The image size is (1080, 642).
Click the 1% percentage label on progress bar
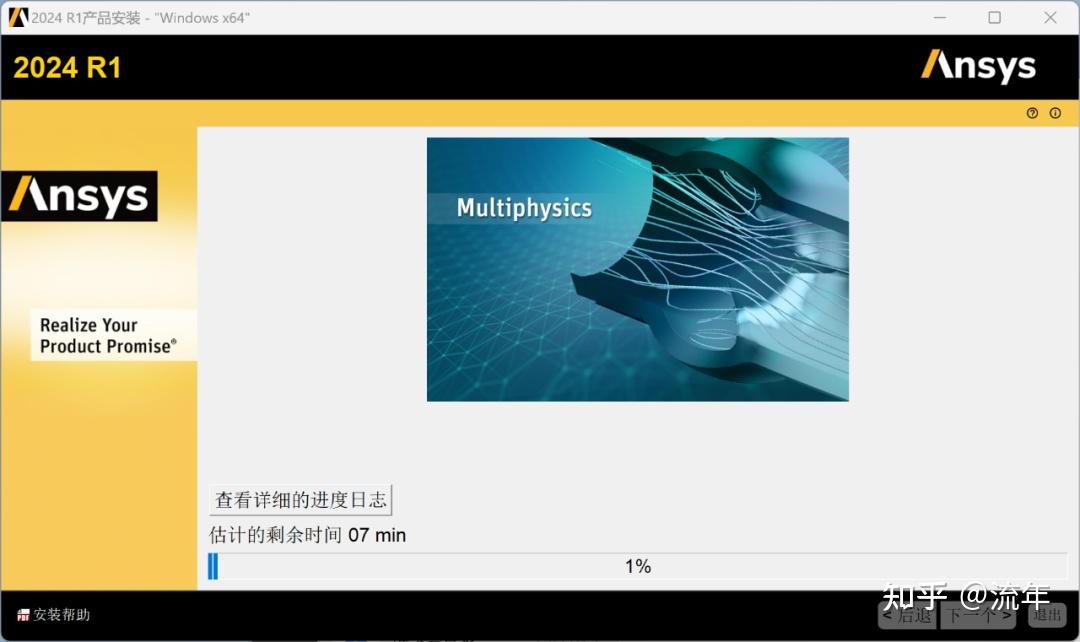tap(638, 566)
